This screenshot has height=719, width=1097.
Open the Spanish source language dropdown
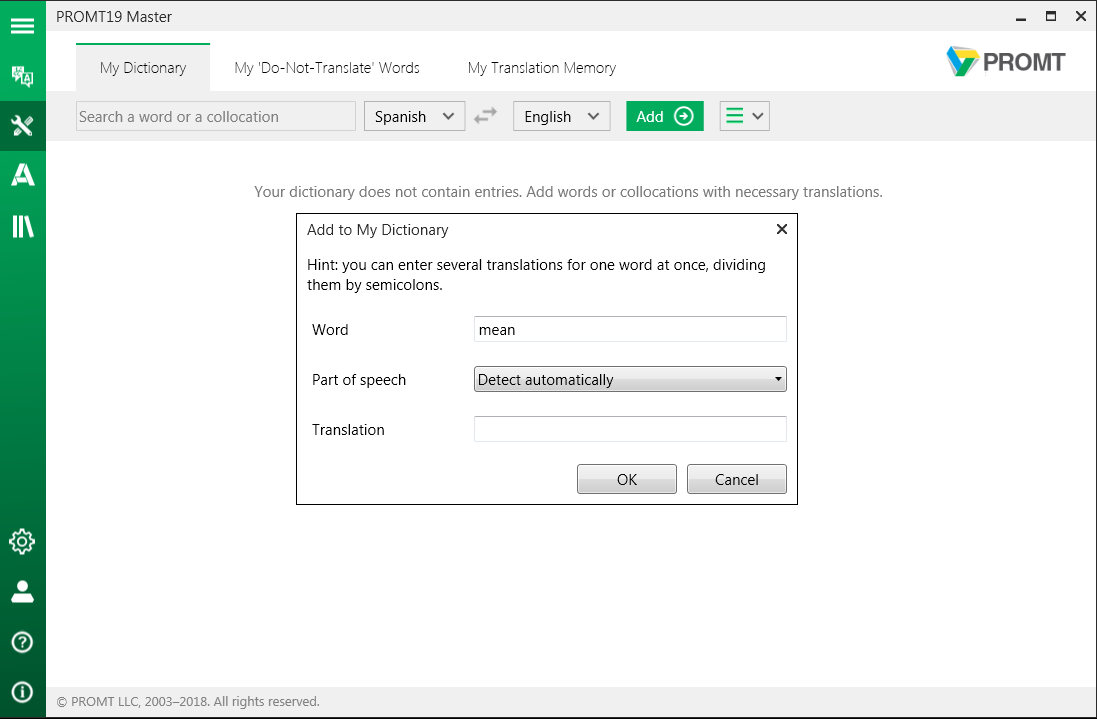[414, 116]
